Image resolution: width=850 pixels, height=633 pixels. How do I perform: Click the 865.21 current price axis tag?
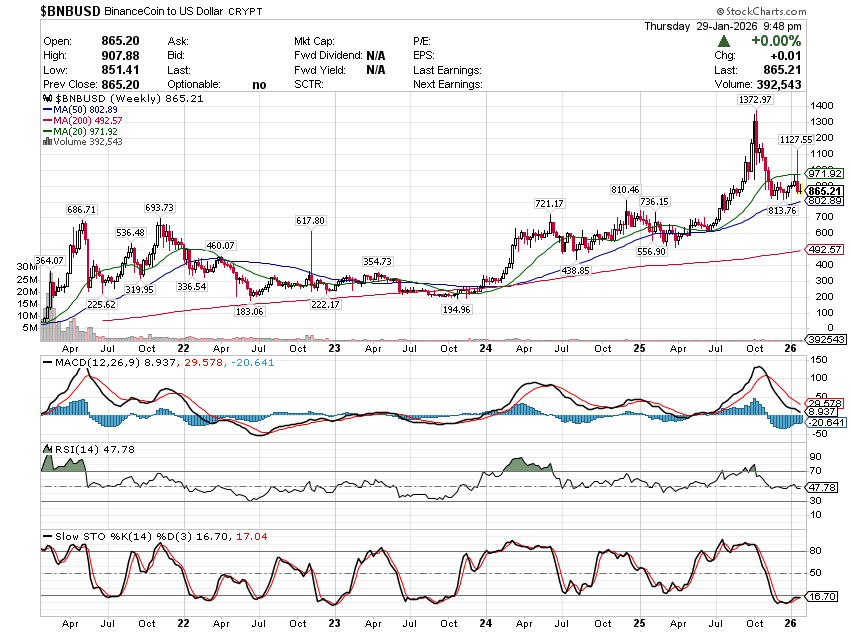click(x=828, y=190)
